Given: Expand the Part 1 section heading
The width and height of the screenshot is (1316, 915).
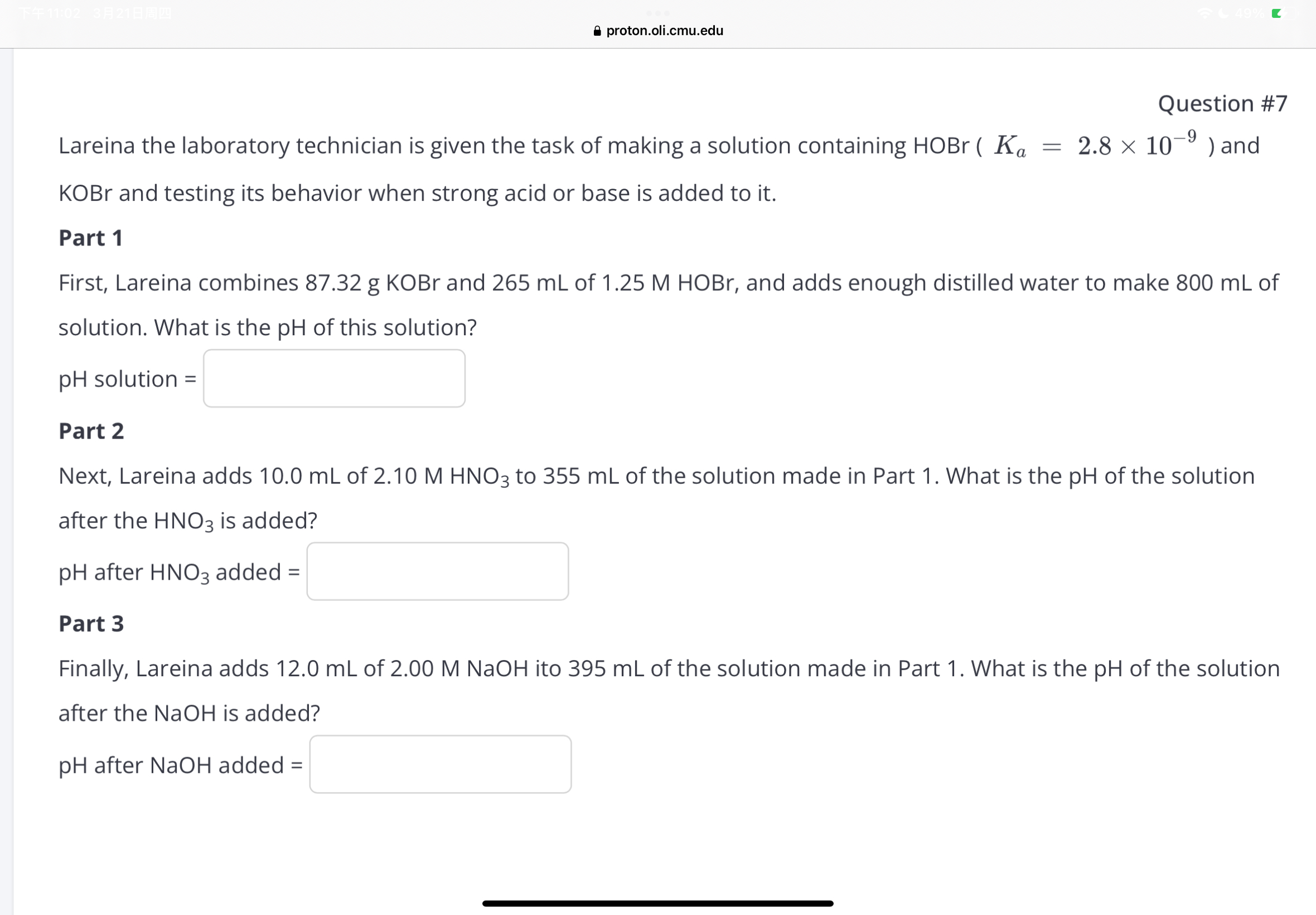Looking at the screenshot, I should [x=90, y=237].
